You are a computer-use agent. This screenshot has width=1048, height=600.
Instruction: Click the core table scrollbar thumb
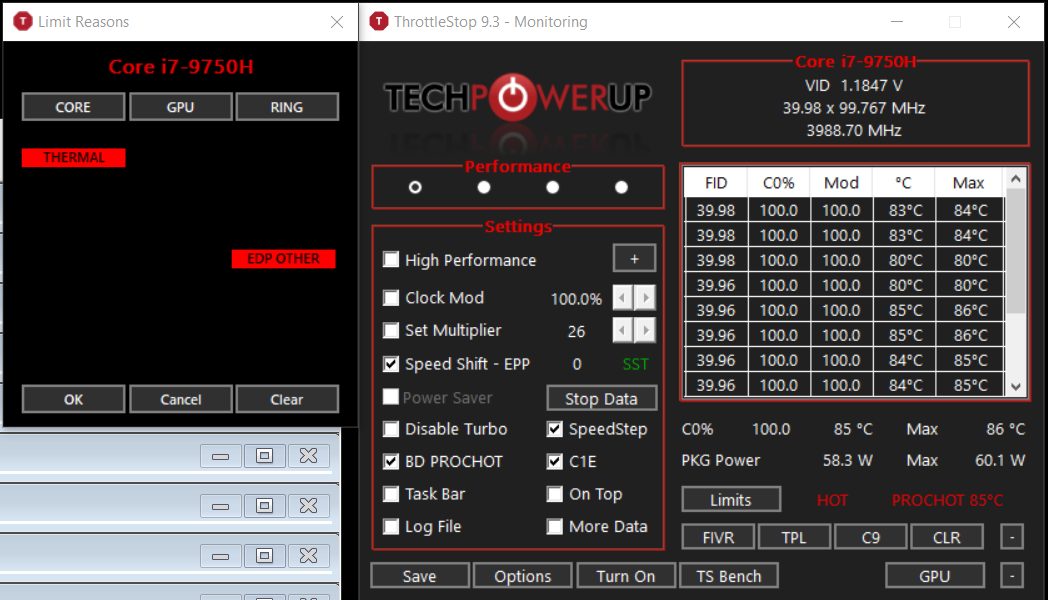[x=1016, y=251]
